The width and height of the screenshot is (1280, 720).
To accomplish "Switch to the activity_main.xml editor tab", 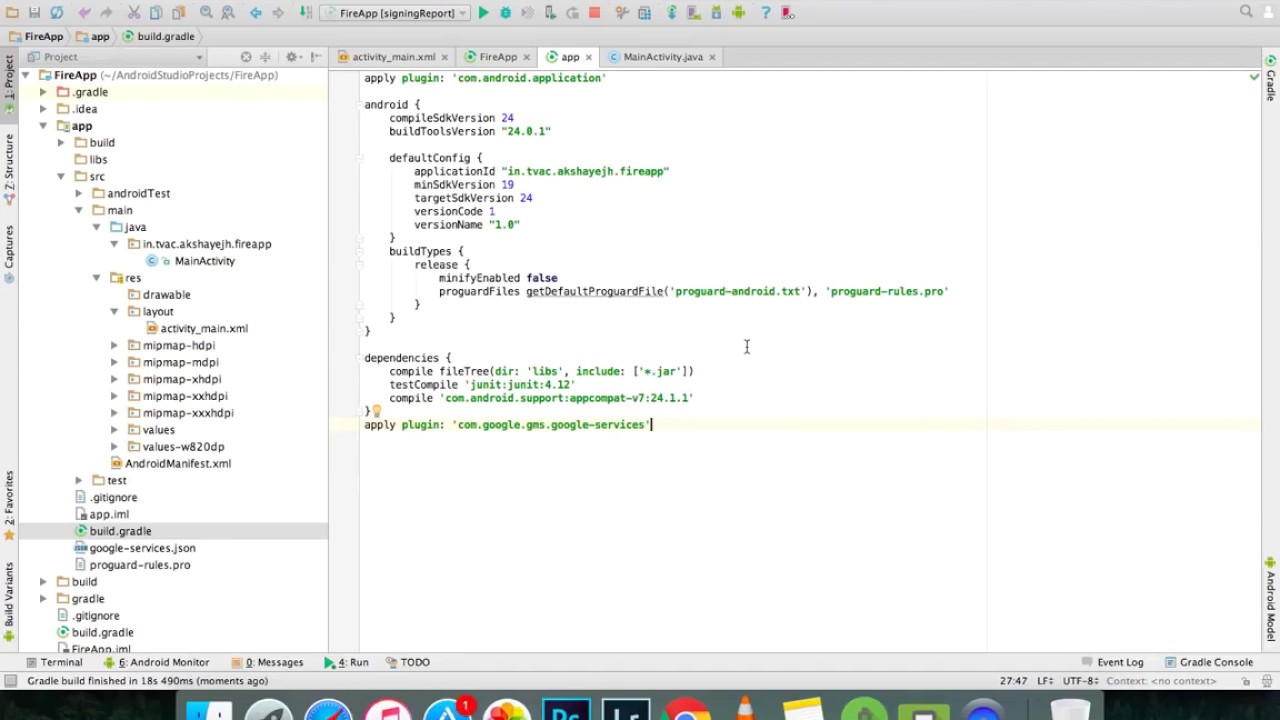I will [x=393, y=57].
